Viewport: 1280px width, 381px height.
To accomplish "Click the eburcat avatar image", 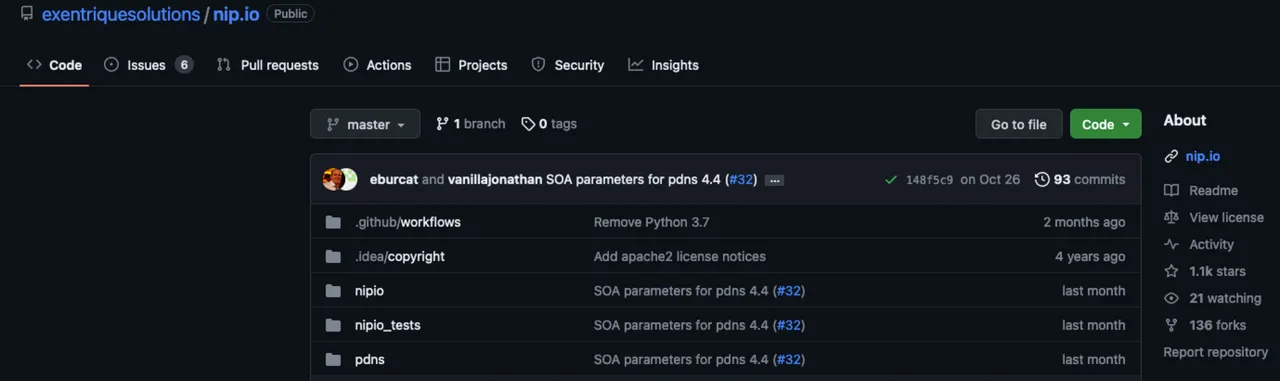I will [332, 180].
